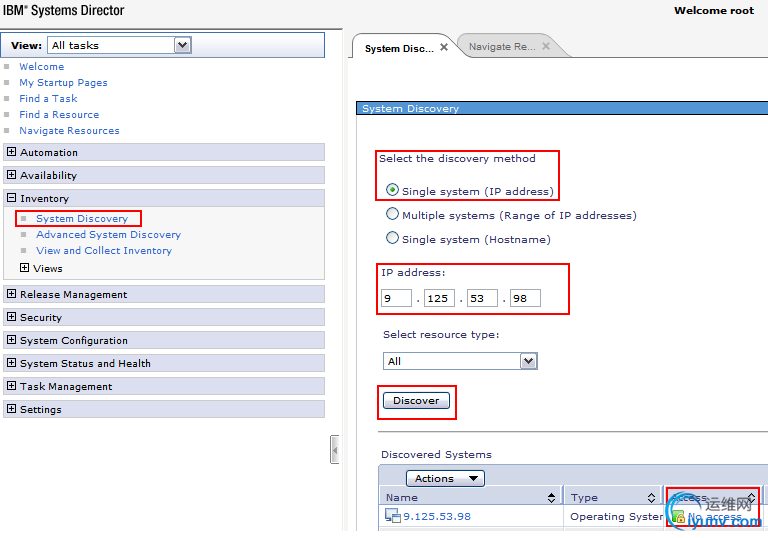Expand the Release Management section

tap(11, 294)
